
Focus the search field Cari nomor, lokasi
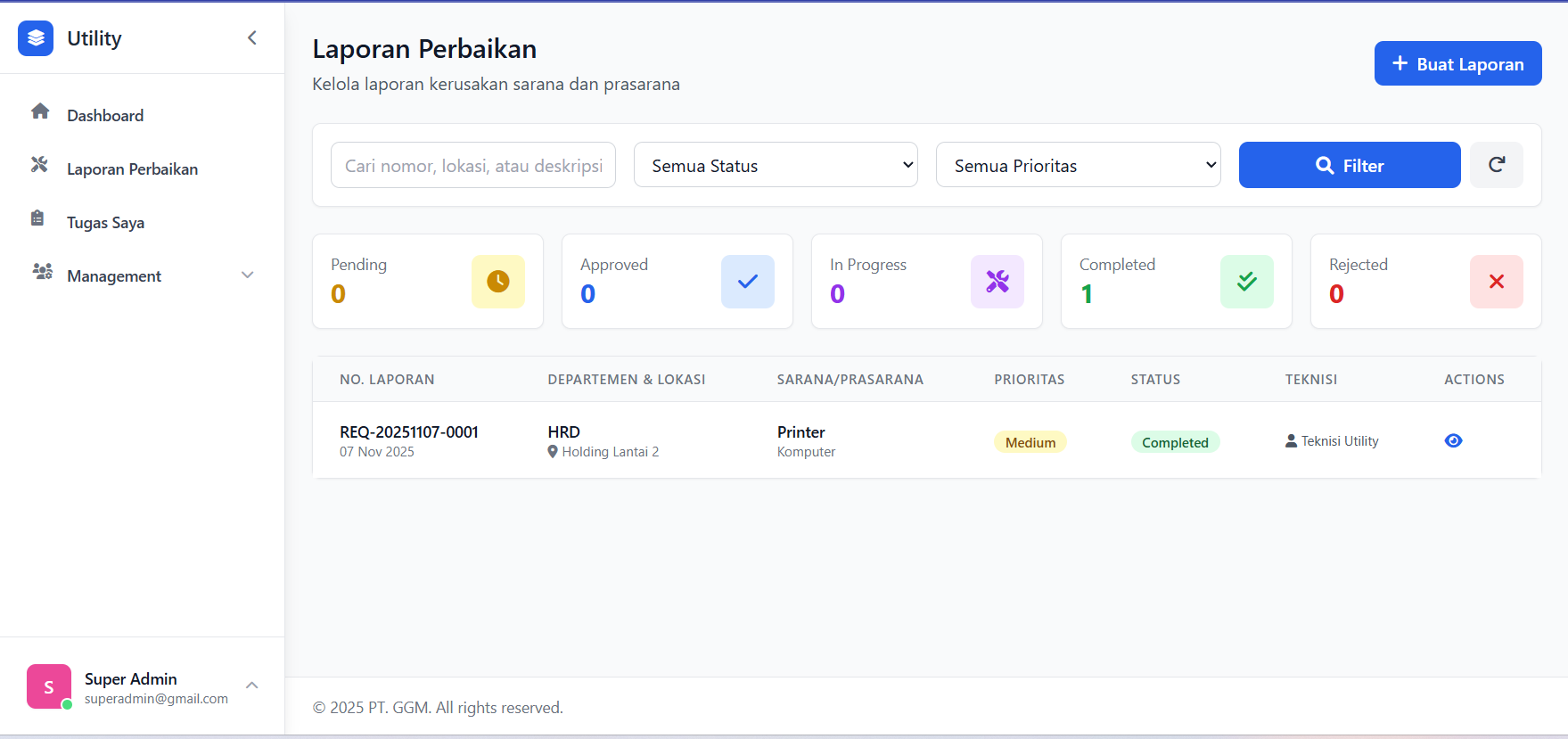[x=473, y=165]
